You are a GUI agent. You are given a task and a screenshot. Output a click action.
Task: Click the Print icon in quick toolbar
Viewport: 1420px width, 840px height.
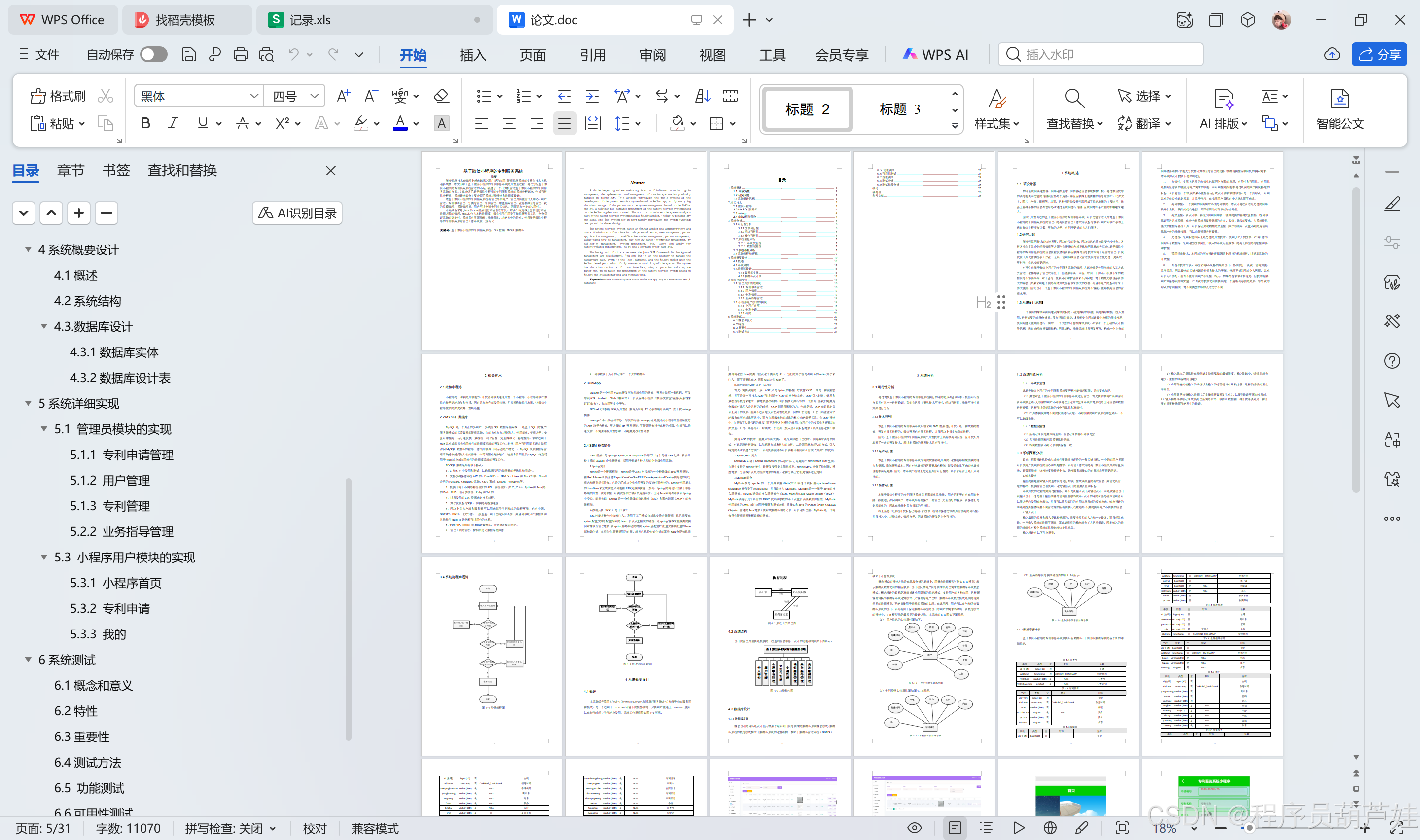coord(241,54)
